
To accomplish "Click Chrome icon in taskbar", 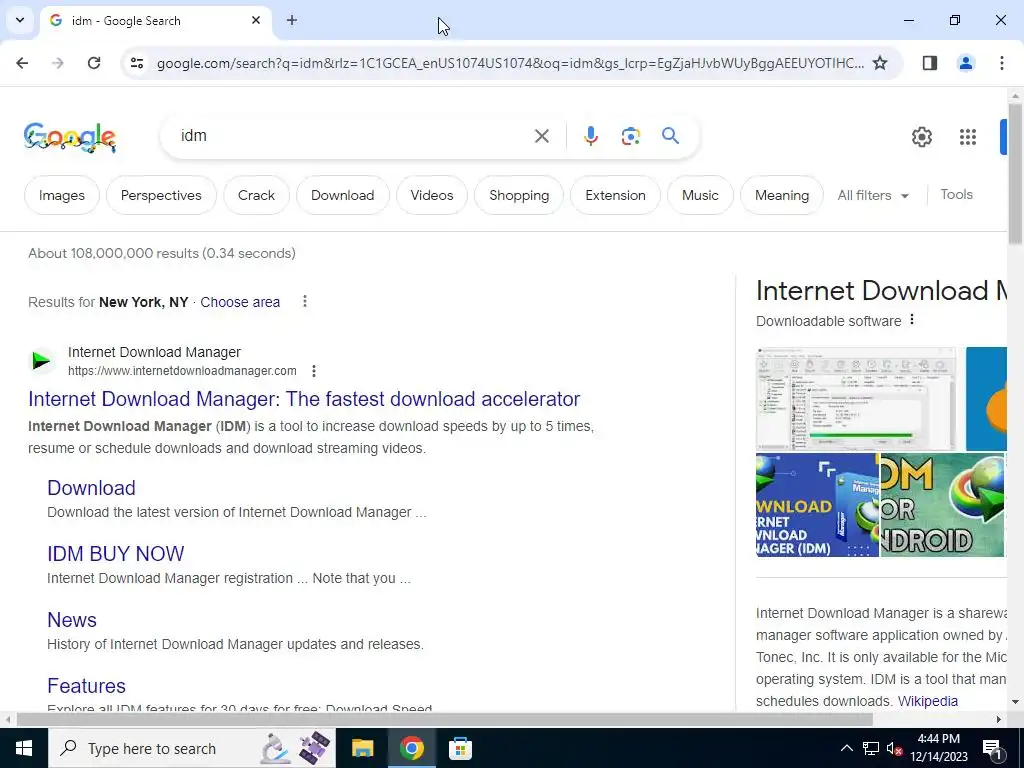I will click(x=411, y=748).
